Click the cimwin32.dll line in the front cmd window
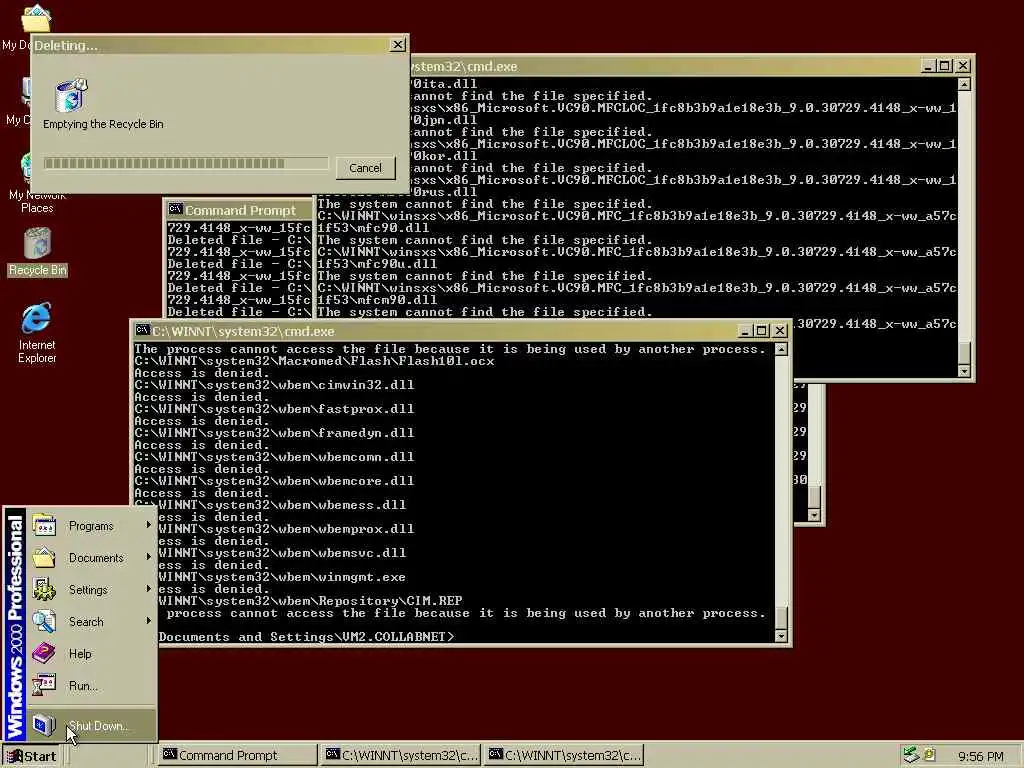The height and width of the screenshot is (768, 1024). click(x=274, y=385)
